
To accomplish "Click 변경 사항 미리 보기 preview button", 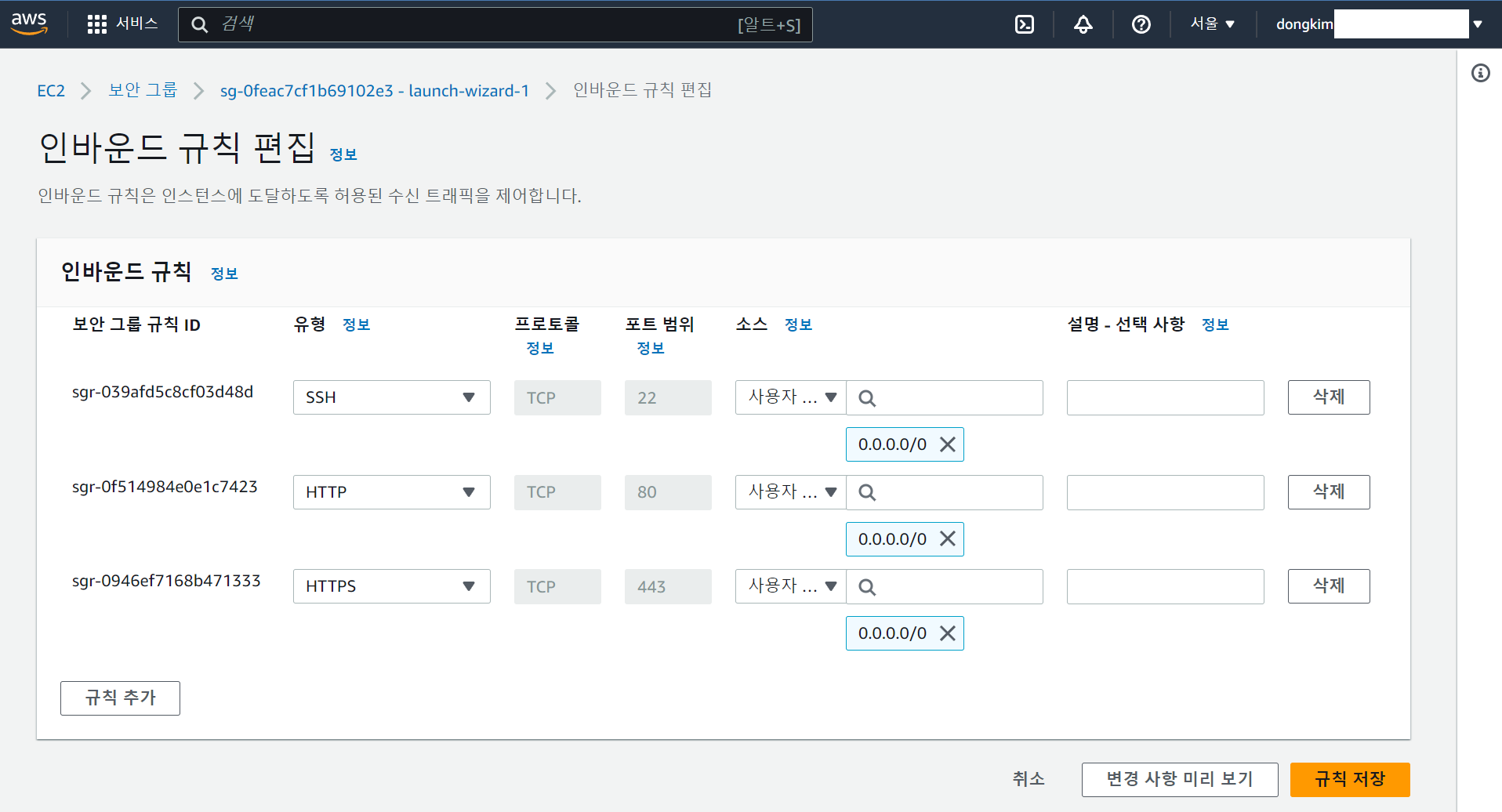I will pyautogui.click(x=1179, y=779).
